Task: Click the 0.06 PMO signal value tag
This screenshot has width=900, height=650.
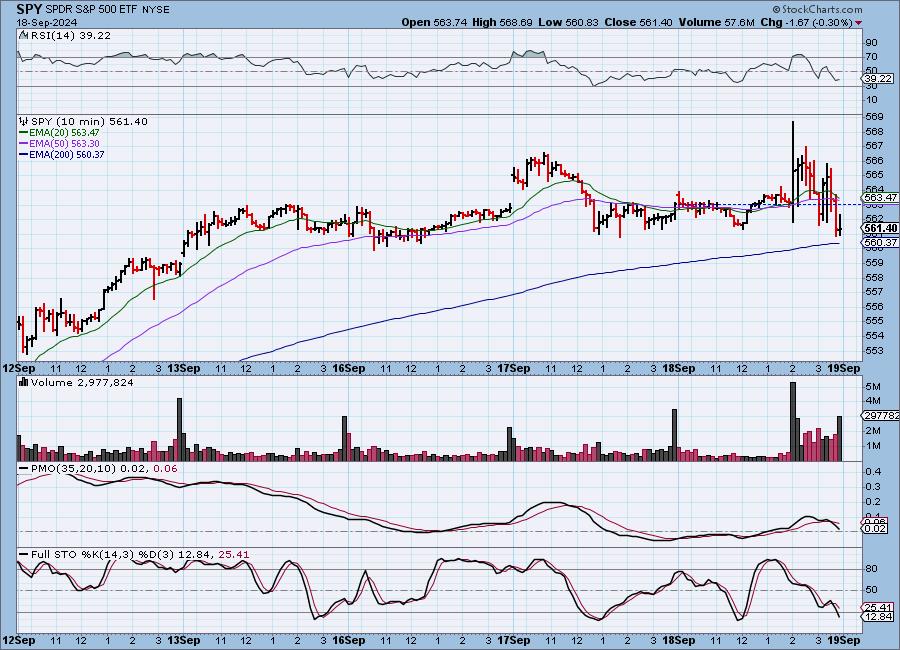Action: tap(876, 521)
